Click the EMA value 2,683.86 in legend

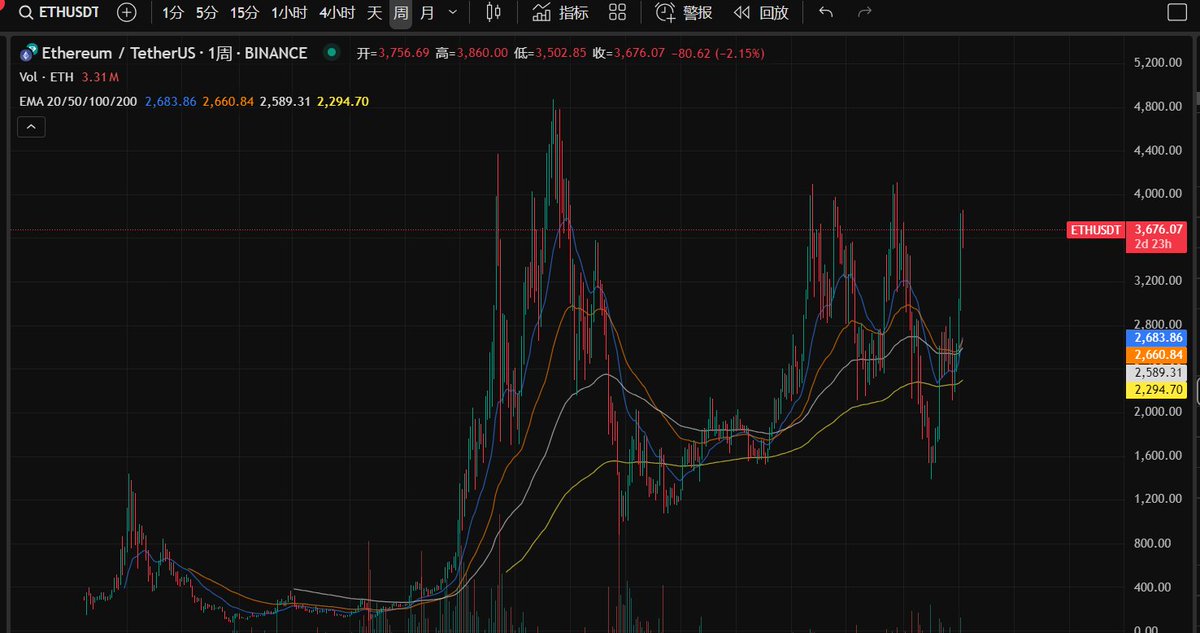pyautogui.click(x=171, y=102)
